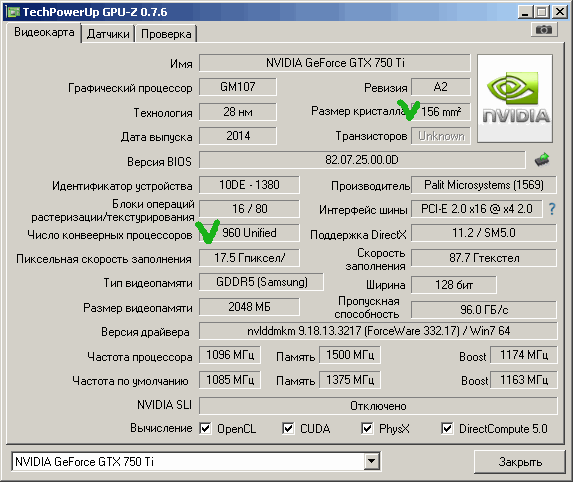Select the Видеокарта tab
Screen dimensions: 573x482
(x=44, y=33)
